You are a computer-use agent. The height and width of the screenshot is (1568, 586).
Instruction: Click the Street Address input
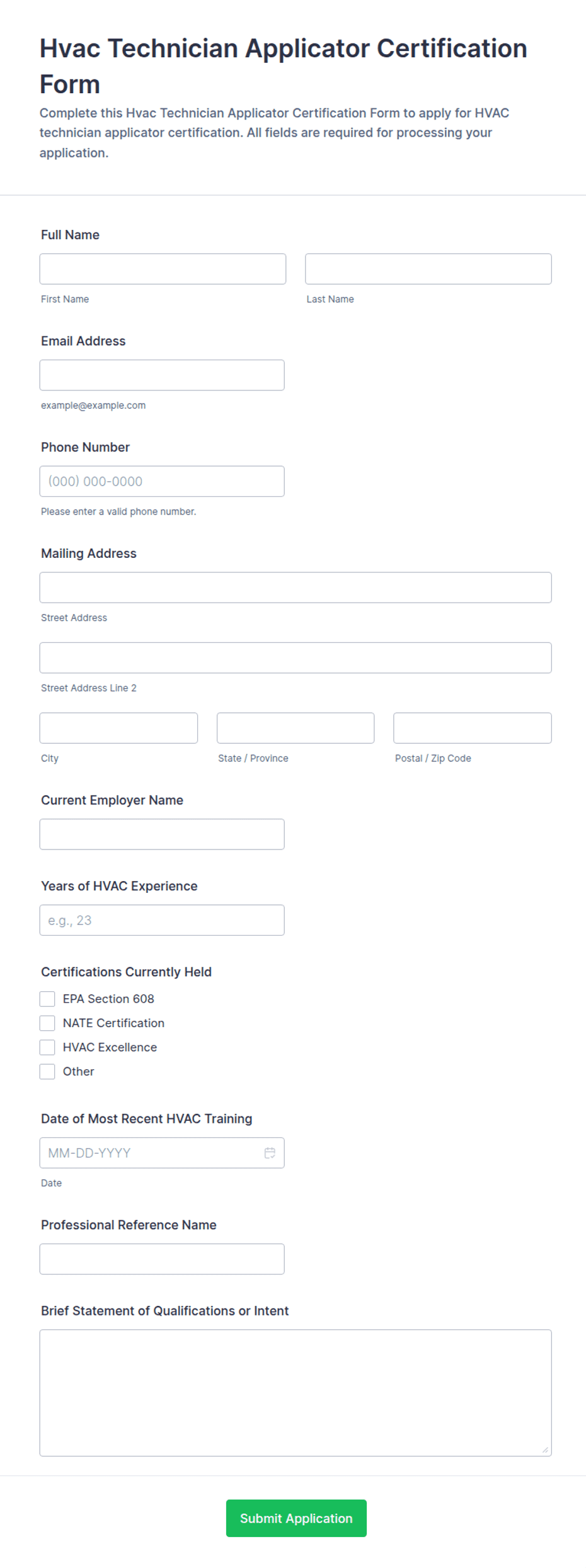pyautogui.click(x=296, y=588)
